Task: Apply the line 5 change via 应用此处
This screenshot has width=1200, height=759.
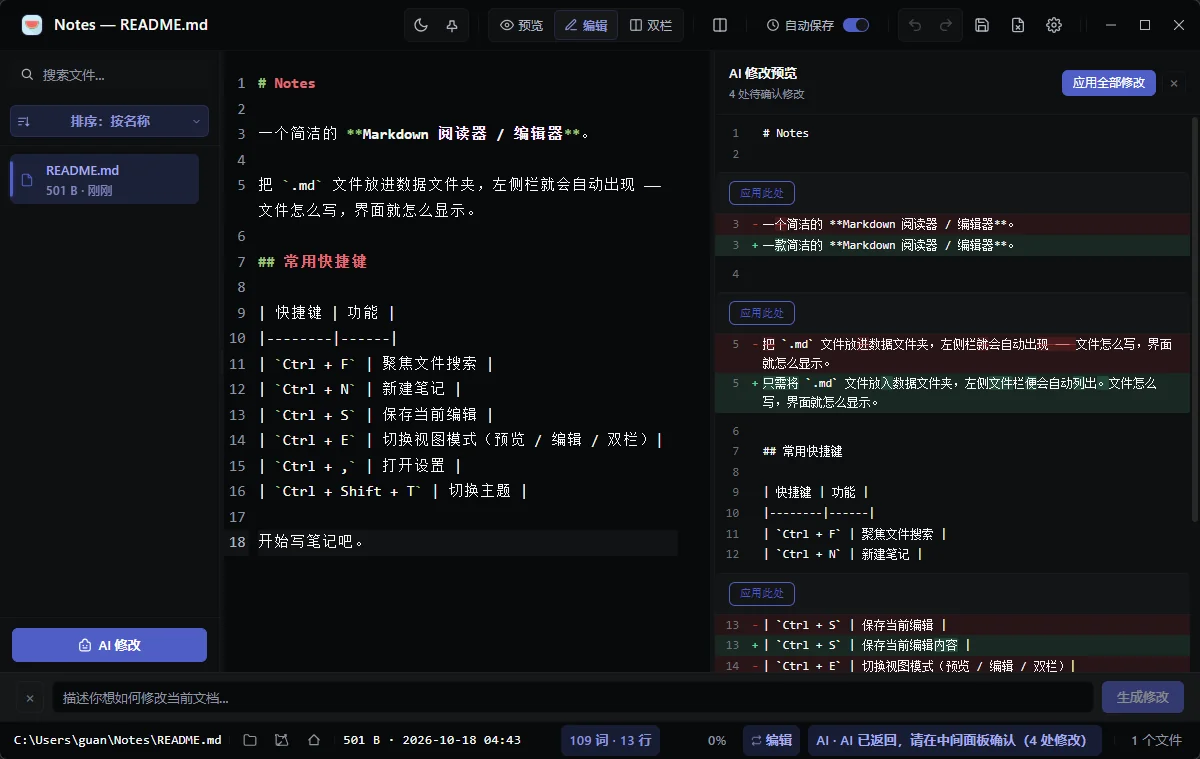Action: click(761, 313)
